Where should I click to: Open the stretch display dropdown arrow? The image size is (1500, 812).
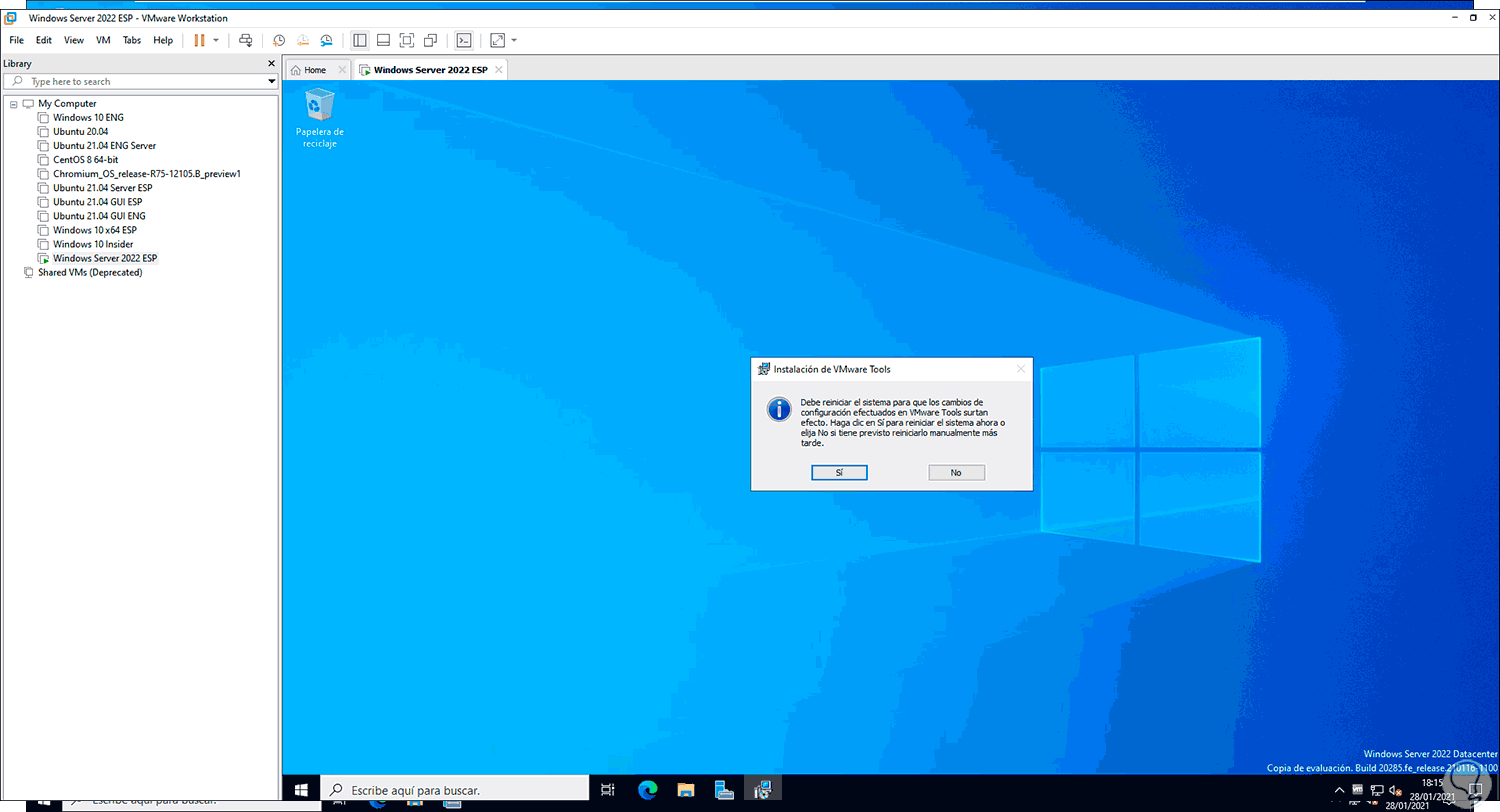pyautogui.click(x=514, y=40)
